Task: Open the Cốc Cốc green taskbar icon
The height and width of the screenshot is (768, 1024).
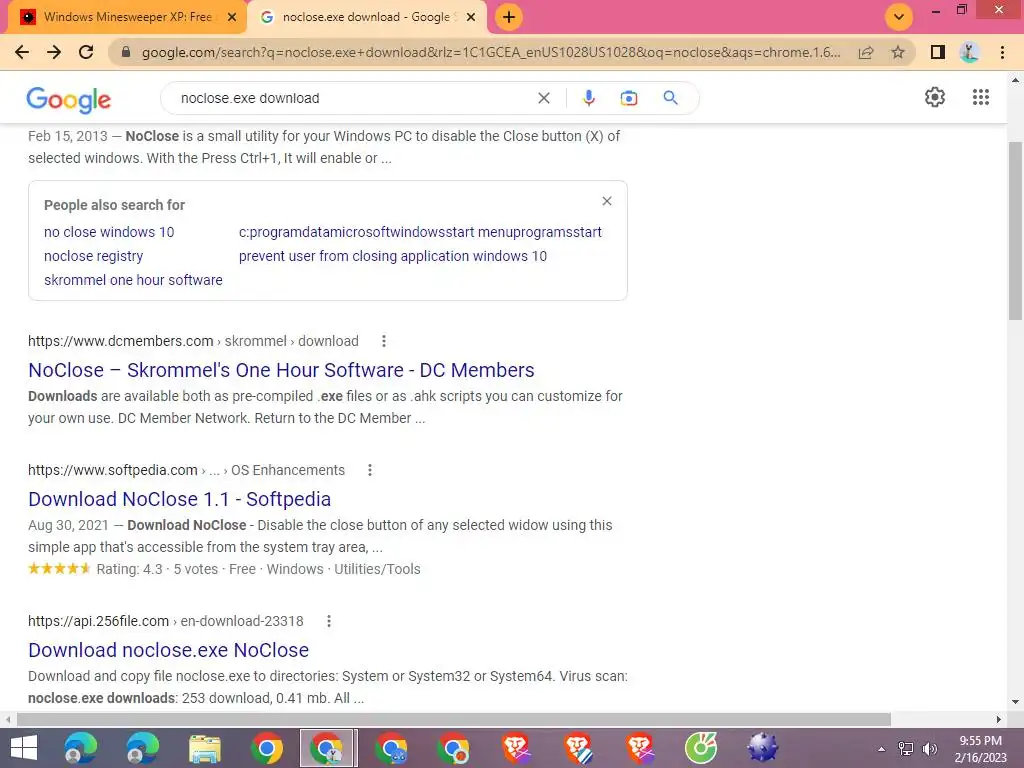Action: click(701, 748)
